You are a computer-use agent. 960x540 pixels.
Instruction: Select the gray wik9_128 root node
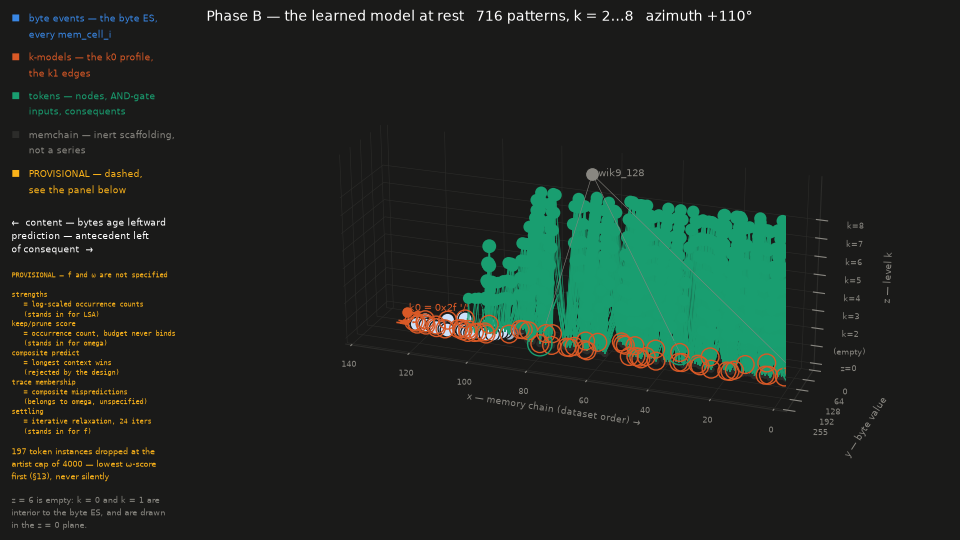(x=592, y=174)
